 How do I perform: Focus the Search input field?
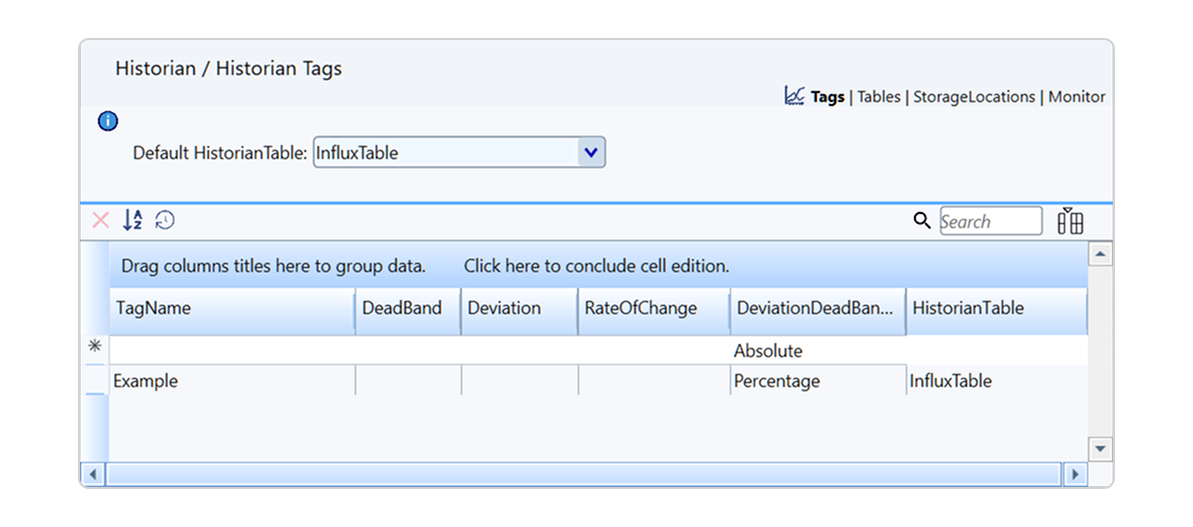(991, 221)
